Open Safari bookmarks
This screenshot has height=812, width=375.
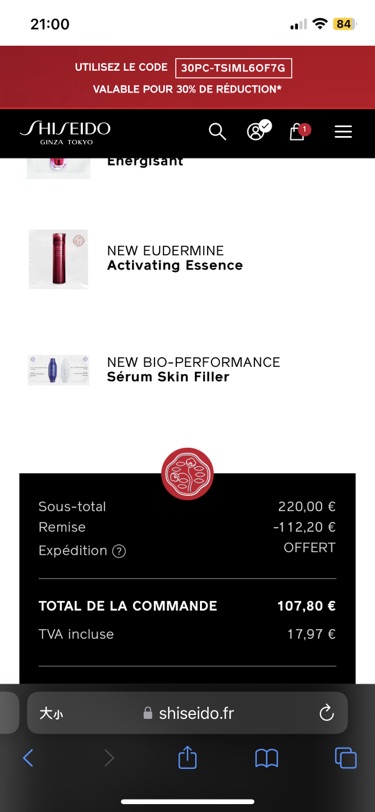[x=267, y=759]
